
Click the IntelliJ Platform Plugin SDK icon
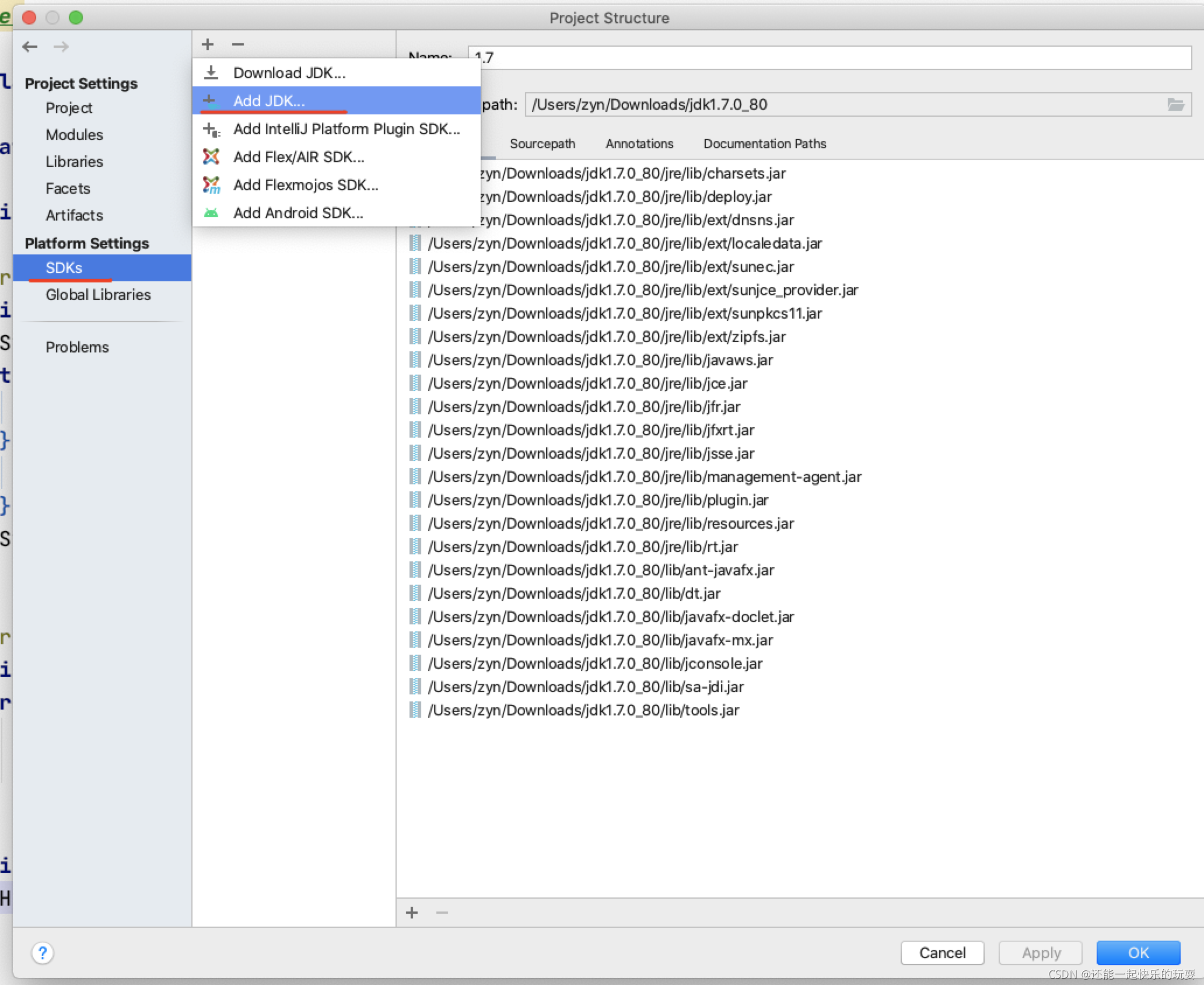tap(211, 129)
